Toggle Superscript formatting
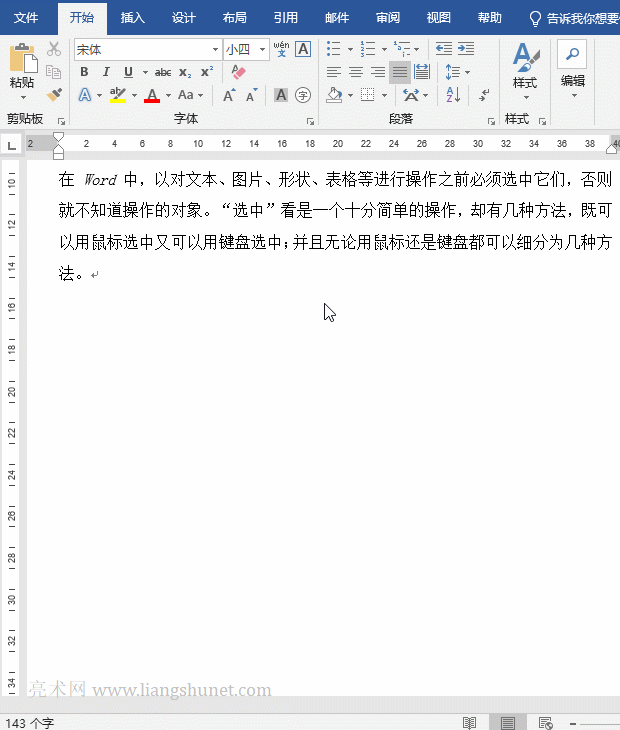 click(207, 72)
